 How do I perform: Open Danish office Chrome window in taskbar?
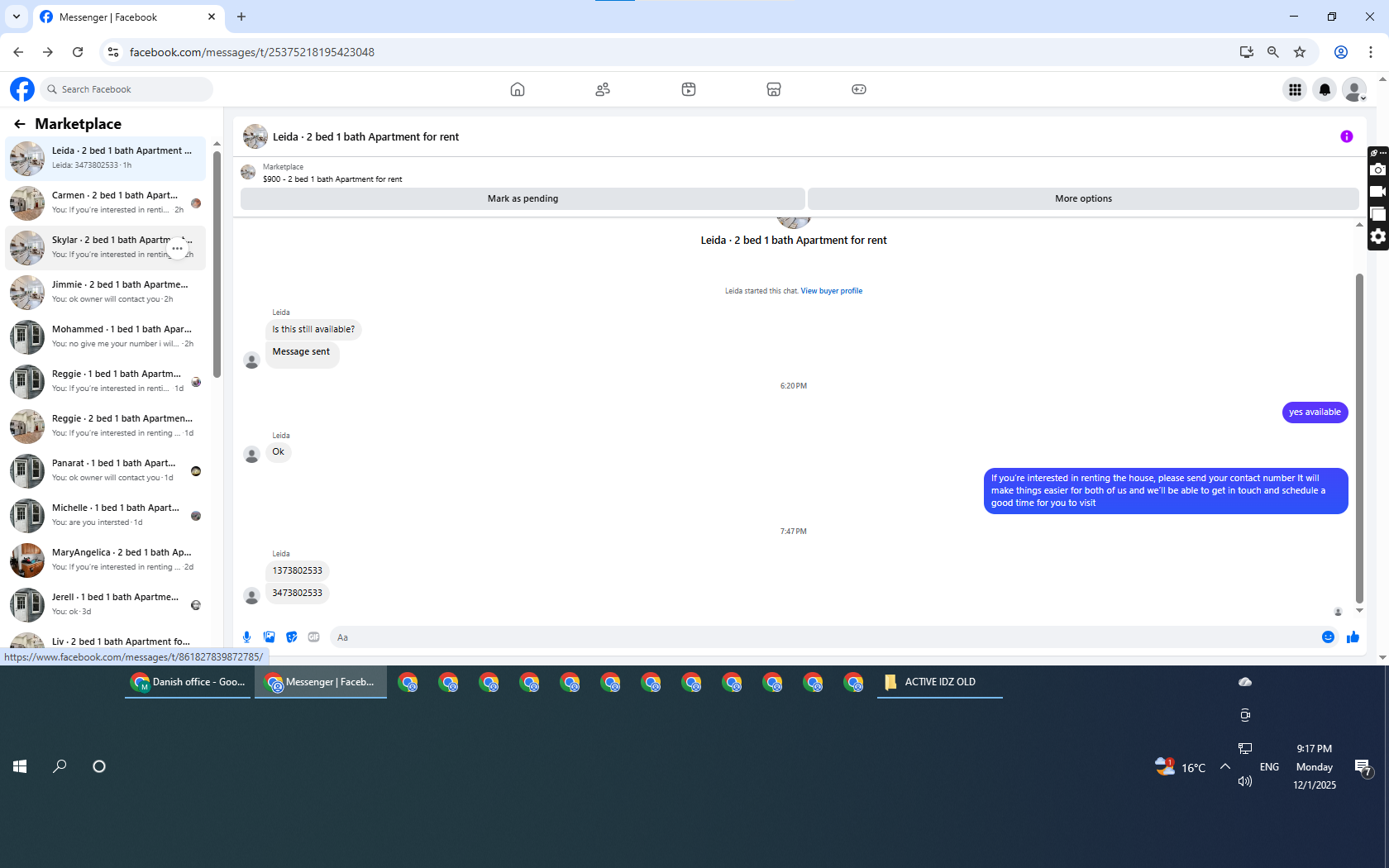tap(188, 682)
